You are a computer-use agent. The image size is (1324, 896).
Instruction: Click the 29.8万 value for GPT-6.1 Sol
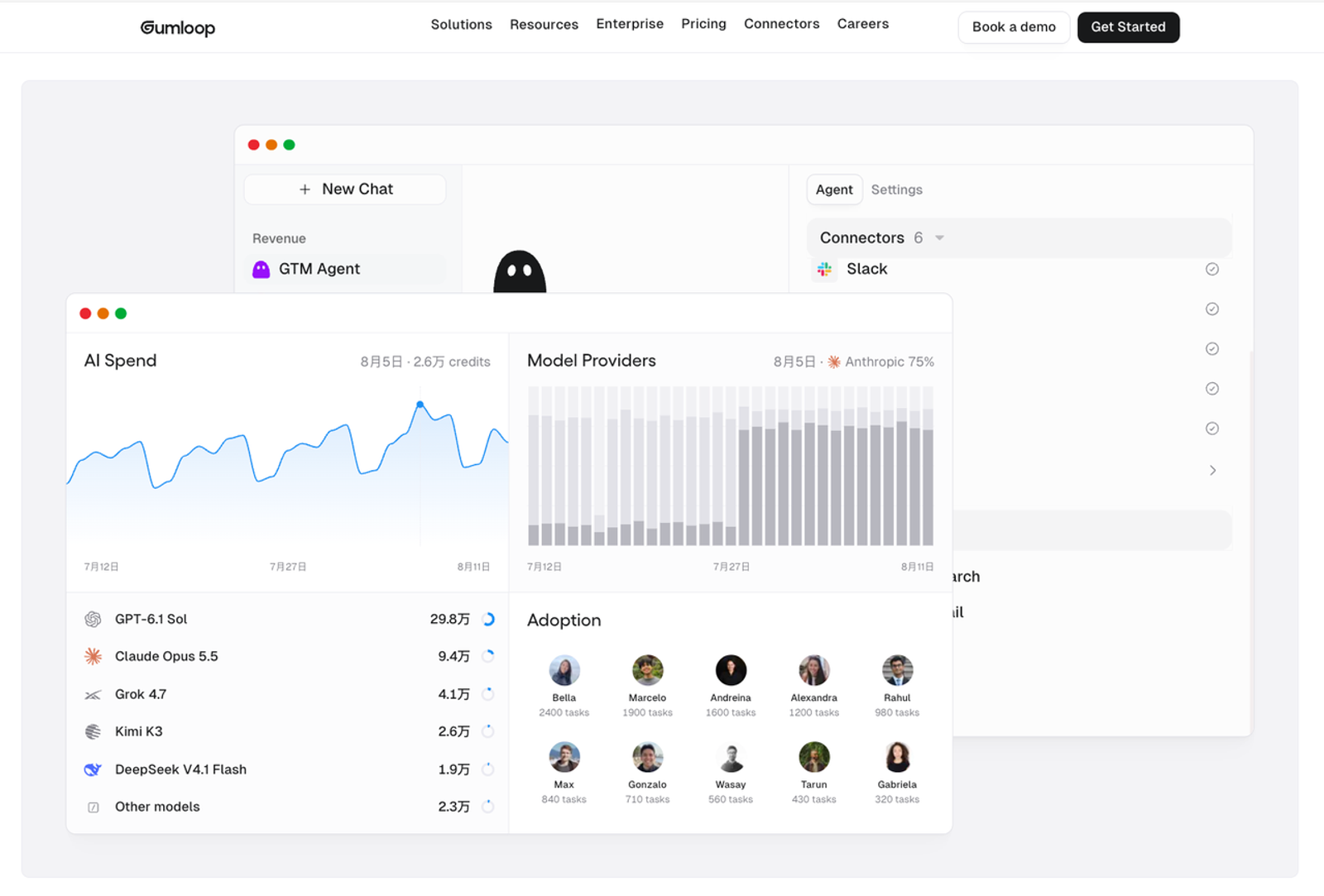[449, 619]
